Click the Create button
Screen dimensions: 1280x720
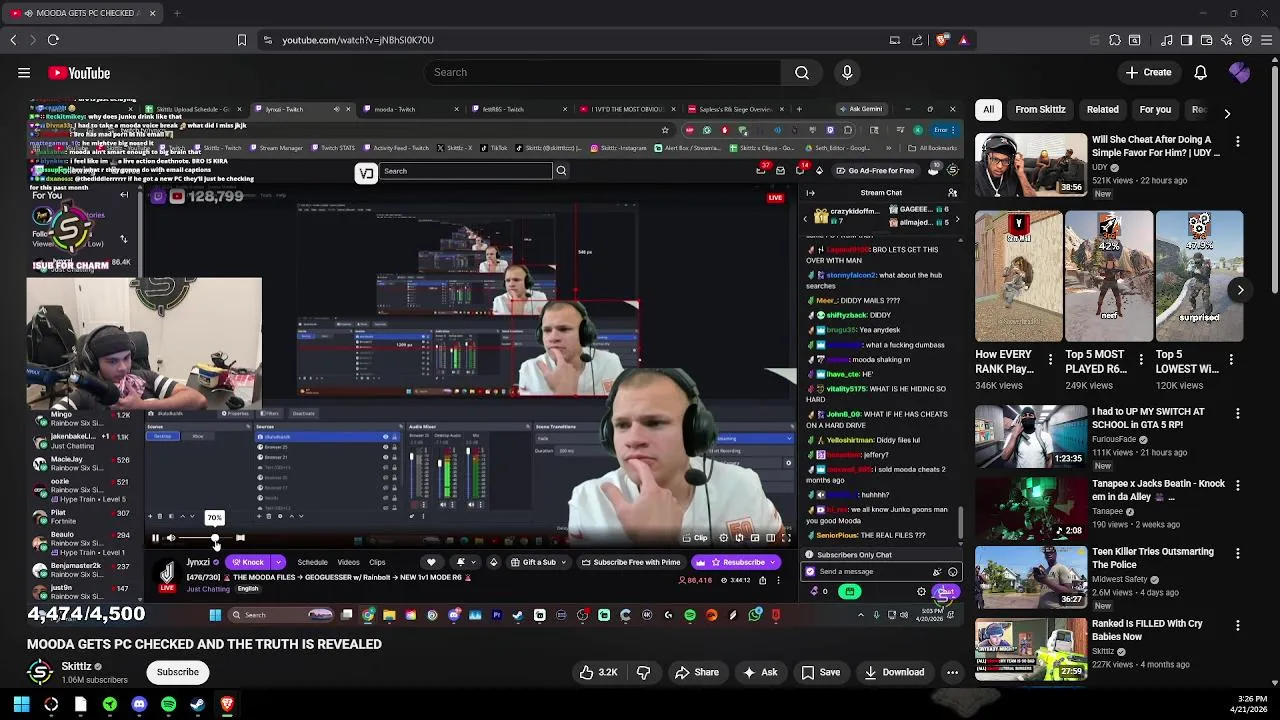(1148, 72)
